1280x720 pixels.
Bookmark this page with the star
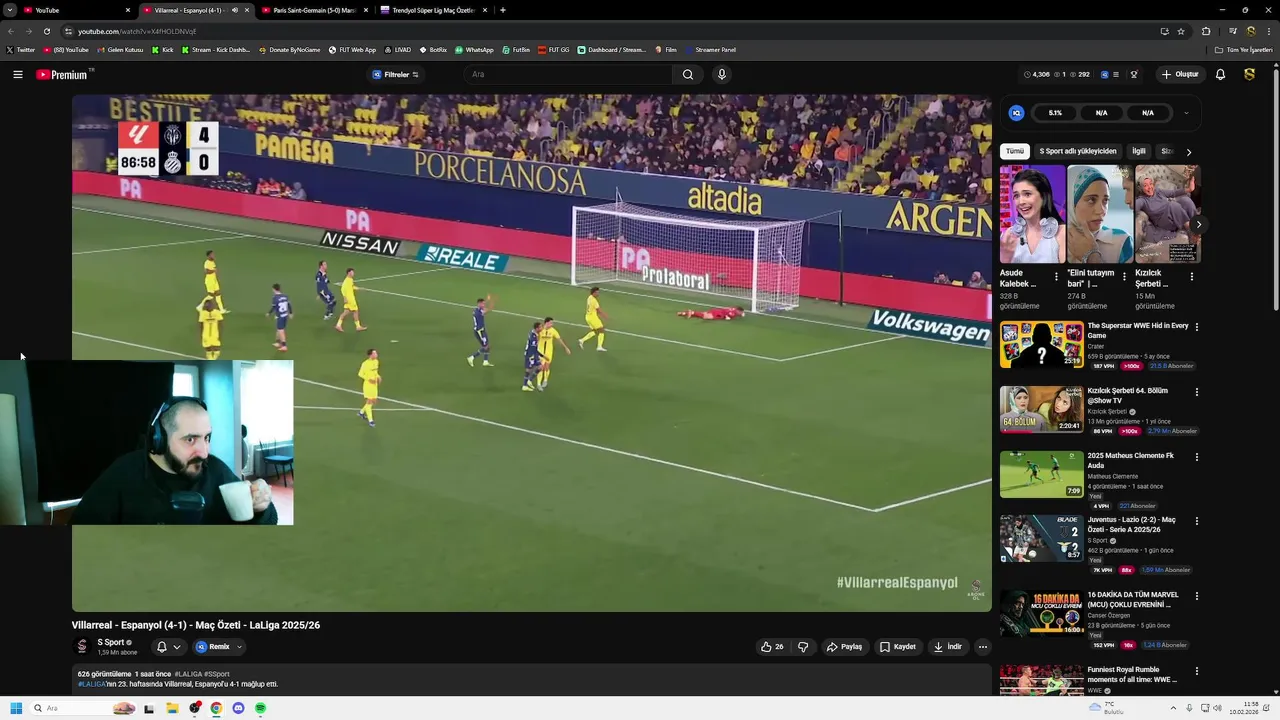(x=1181, y=31)
